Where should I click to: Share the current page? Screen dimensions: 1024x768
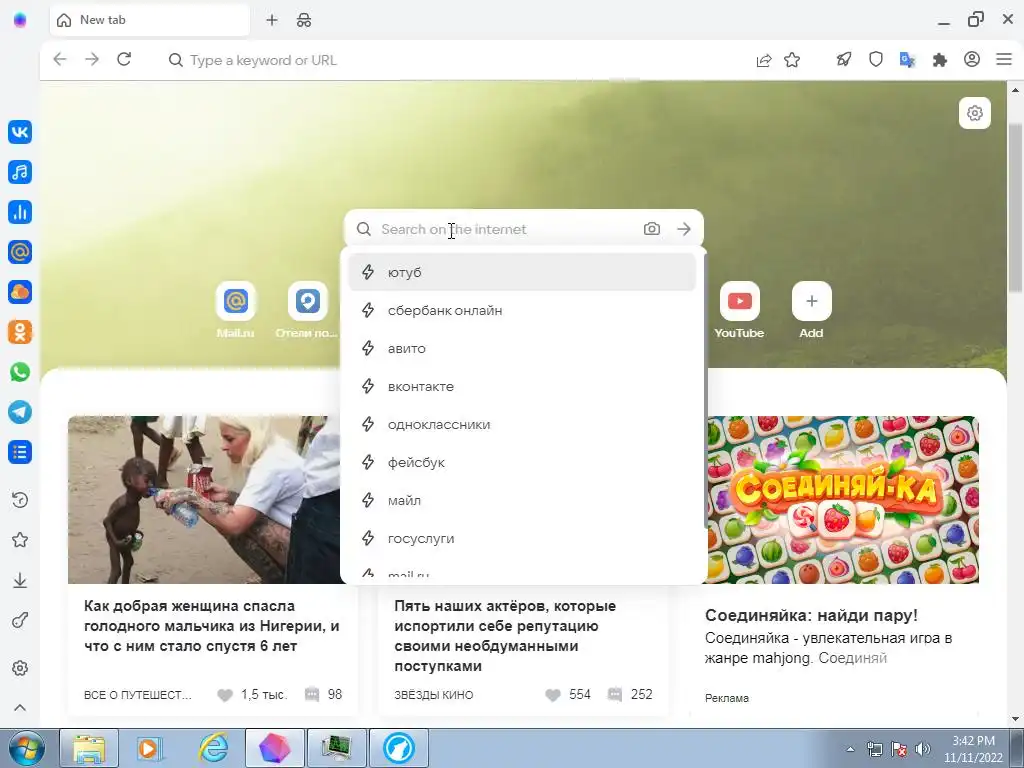coord(763,60)
